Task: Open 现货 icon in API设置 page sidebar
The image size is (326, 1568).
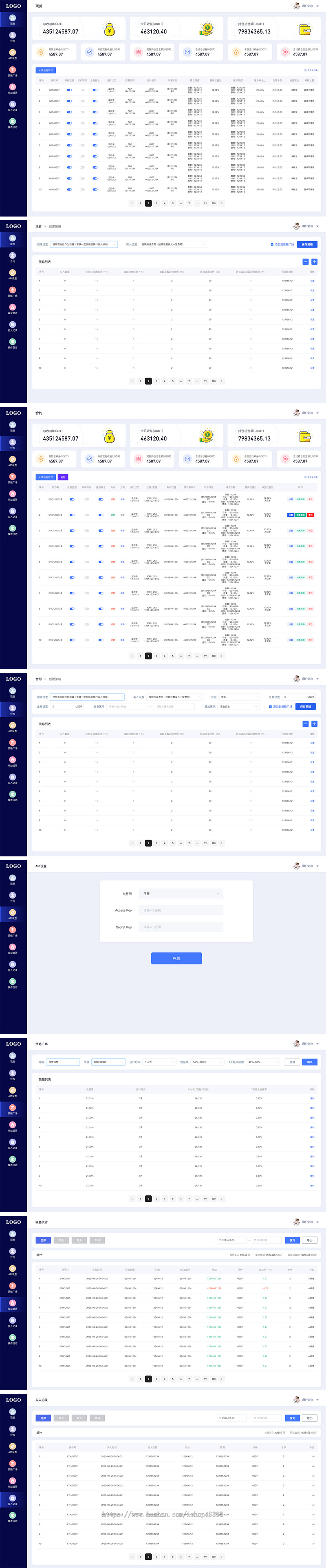Action: 13,879
